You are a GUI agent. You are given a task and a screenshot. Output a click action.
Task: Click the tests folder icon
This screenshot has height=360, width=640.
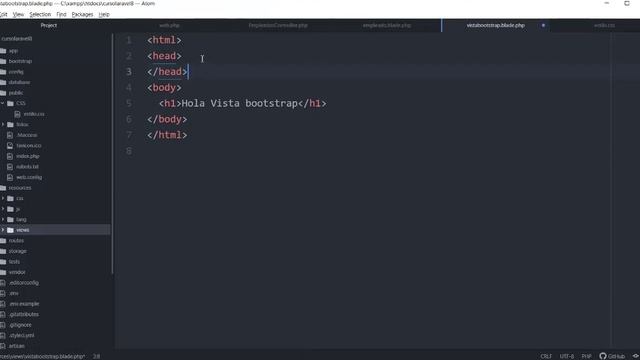(3, 262)
